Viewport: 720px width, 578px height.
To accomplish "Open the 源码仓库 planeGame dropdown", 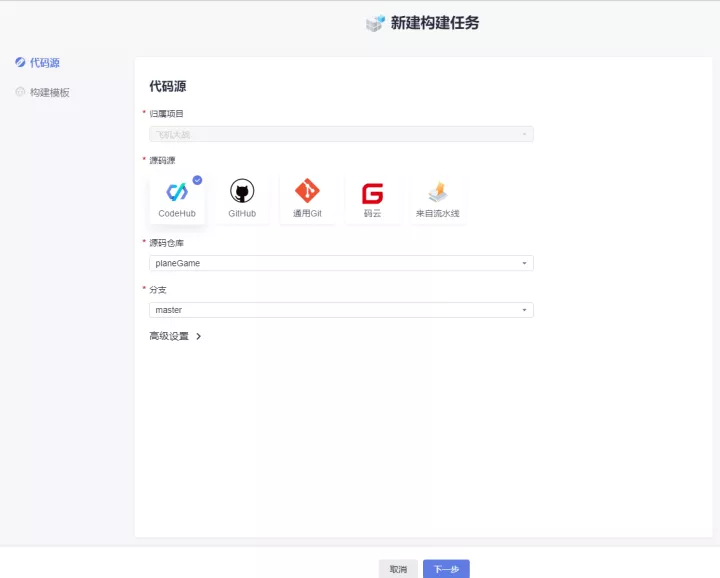I will (x=341, y=263).
